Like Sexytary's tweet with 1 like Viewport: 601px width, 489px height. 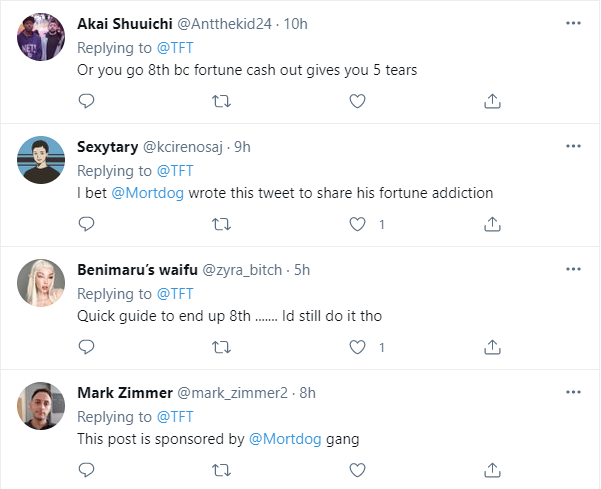pos(357,224)
